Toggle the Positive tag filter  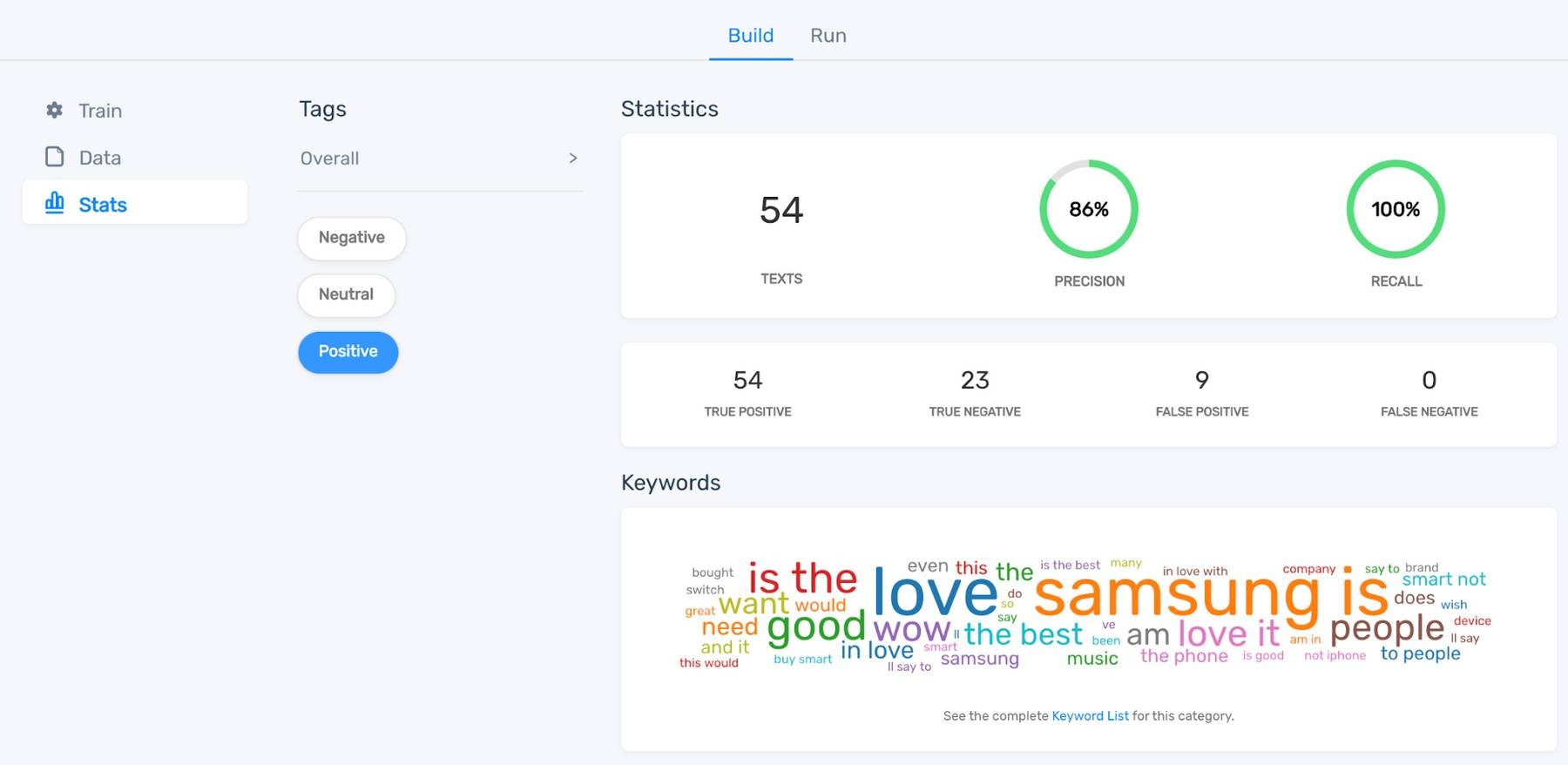coord(348,352)
